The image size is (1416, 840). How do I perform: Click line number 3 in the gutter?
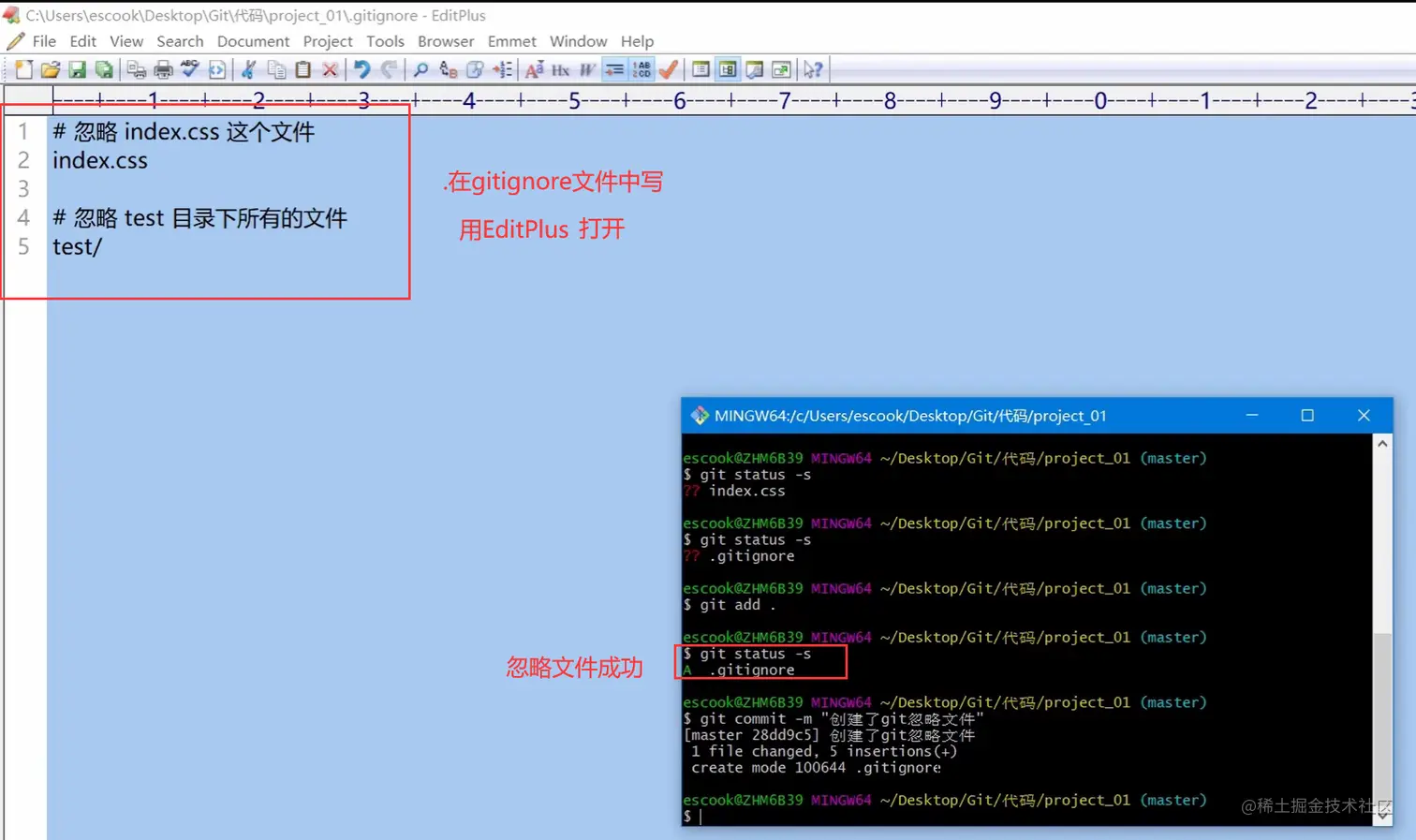[23, 189]
